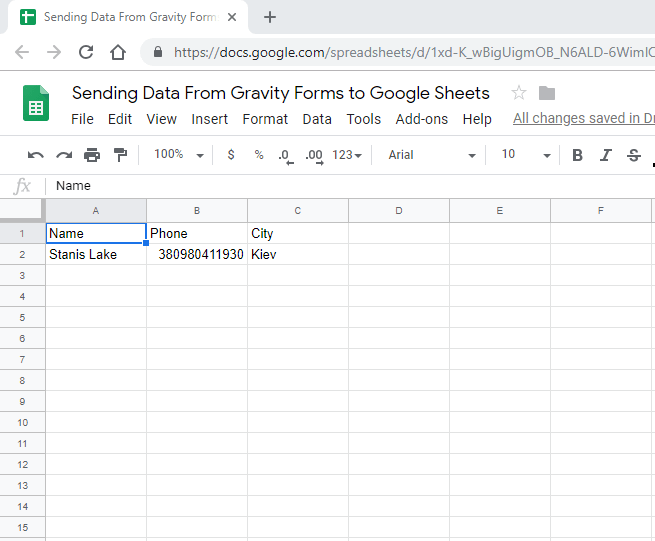Decrease decimal places icon

click(x=286, y=156)
